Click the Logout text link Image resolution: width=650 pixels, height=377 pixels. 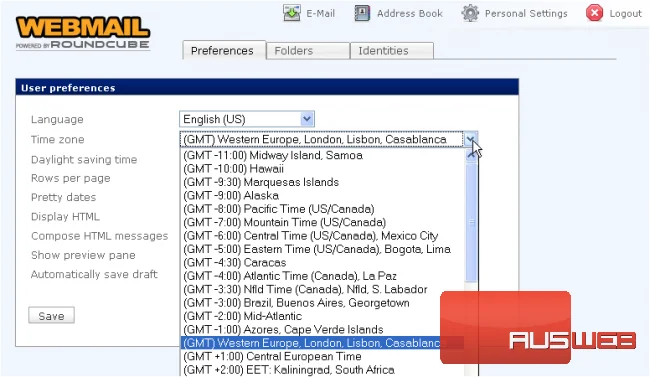pyautogui.click(x=625, y=14)
